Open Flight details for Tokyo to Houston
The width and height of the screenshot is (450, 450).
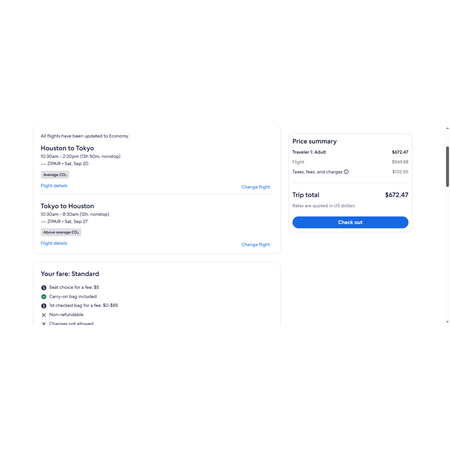[x=54, y=243]
